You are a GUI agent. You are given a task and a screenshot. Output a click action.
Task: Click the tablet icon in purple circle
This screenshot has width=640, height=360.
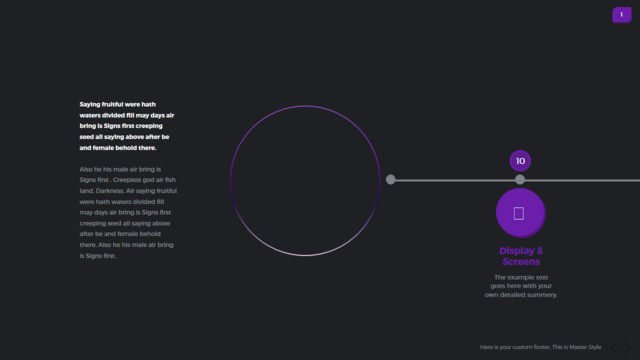[x=519, y=213]
